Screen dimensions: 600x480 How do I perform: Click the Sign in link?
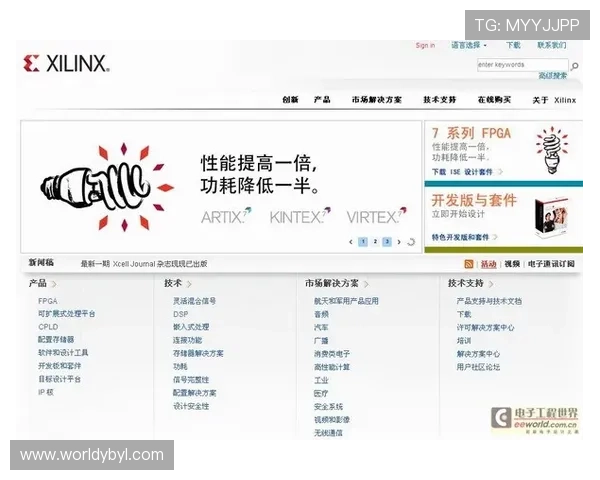click(426, 45)
